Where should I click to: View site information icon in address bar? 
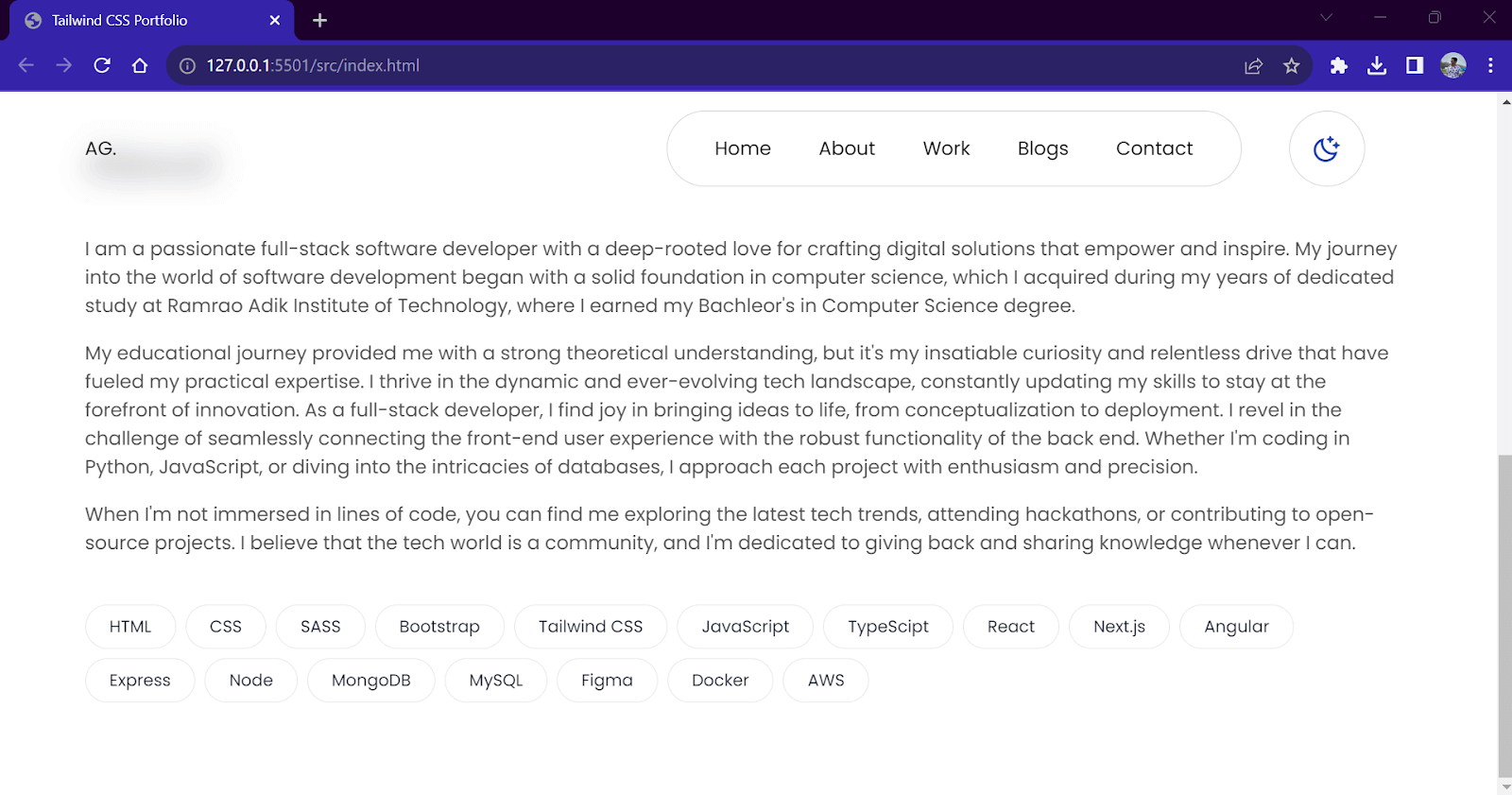187,65
